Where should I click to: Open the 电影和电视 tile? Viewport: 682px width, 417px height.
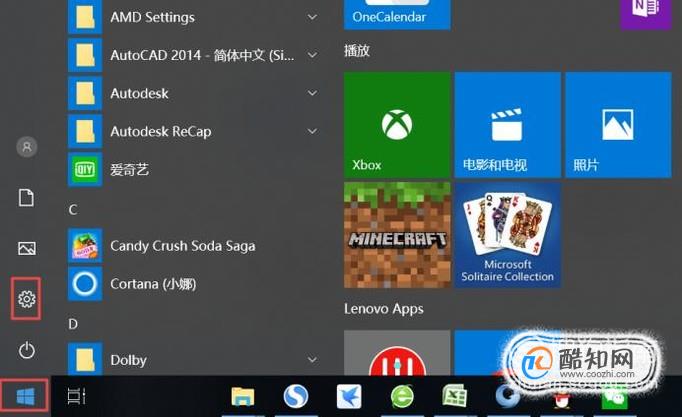508,125
